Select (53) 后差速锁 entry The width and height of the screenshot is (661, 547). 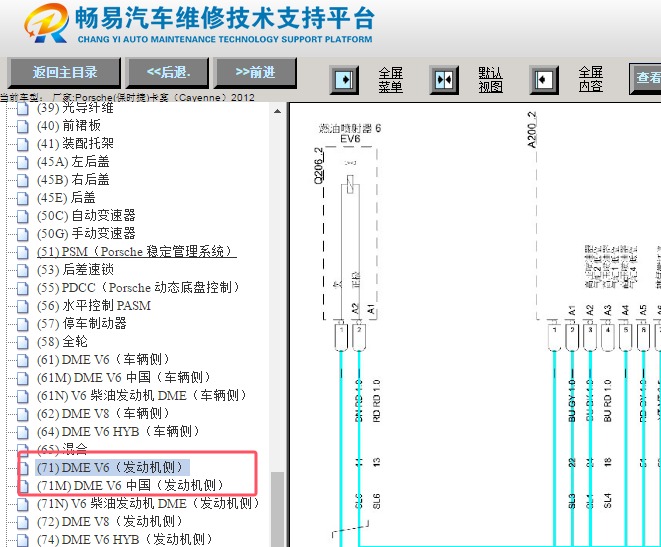coord(75,270)
